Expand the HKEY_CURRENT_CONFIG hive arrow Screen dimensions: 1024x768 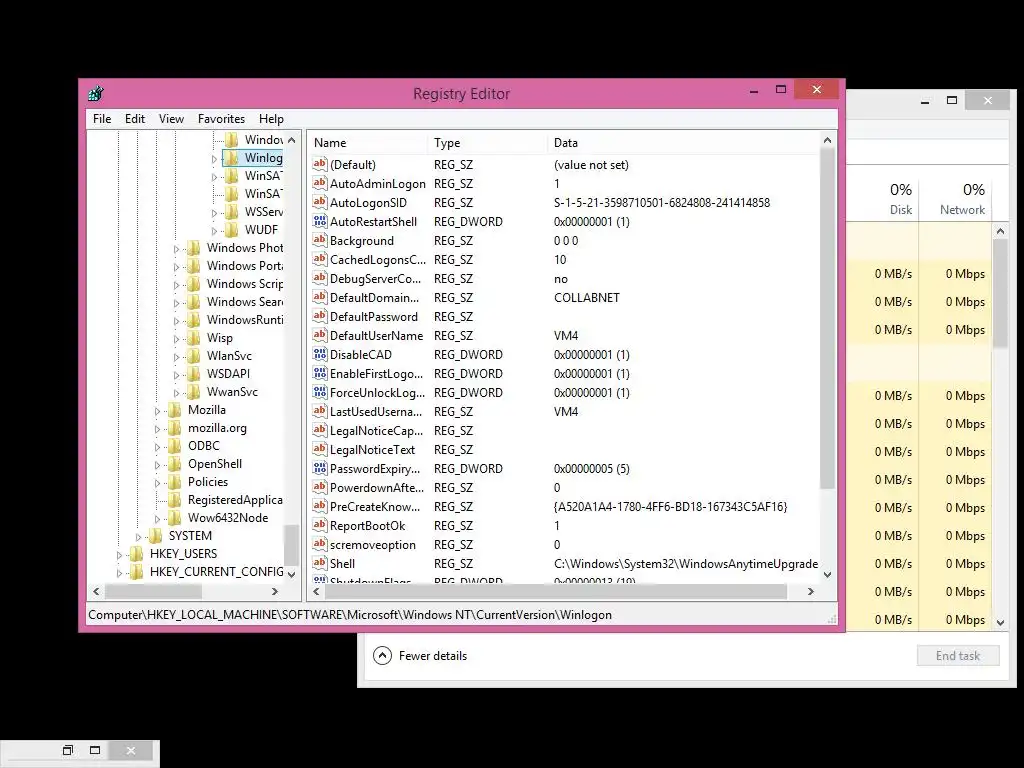120,573
